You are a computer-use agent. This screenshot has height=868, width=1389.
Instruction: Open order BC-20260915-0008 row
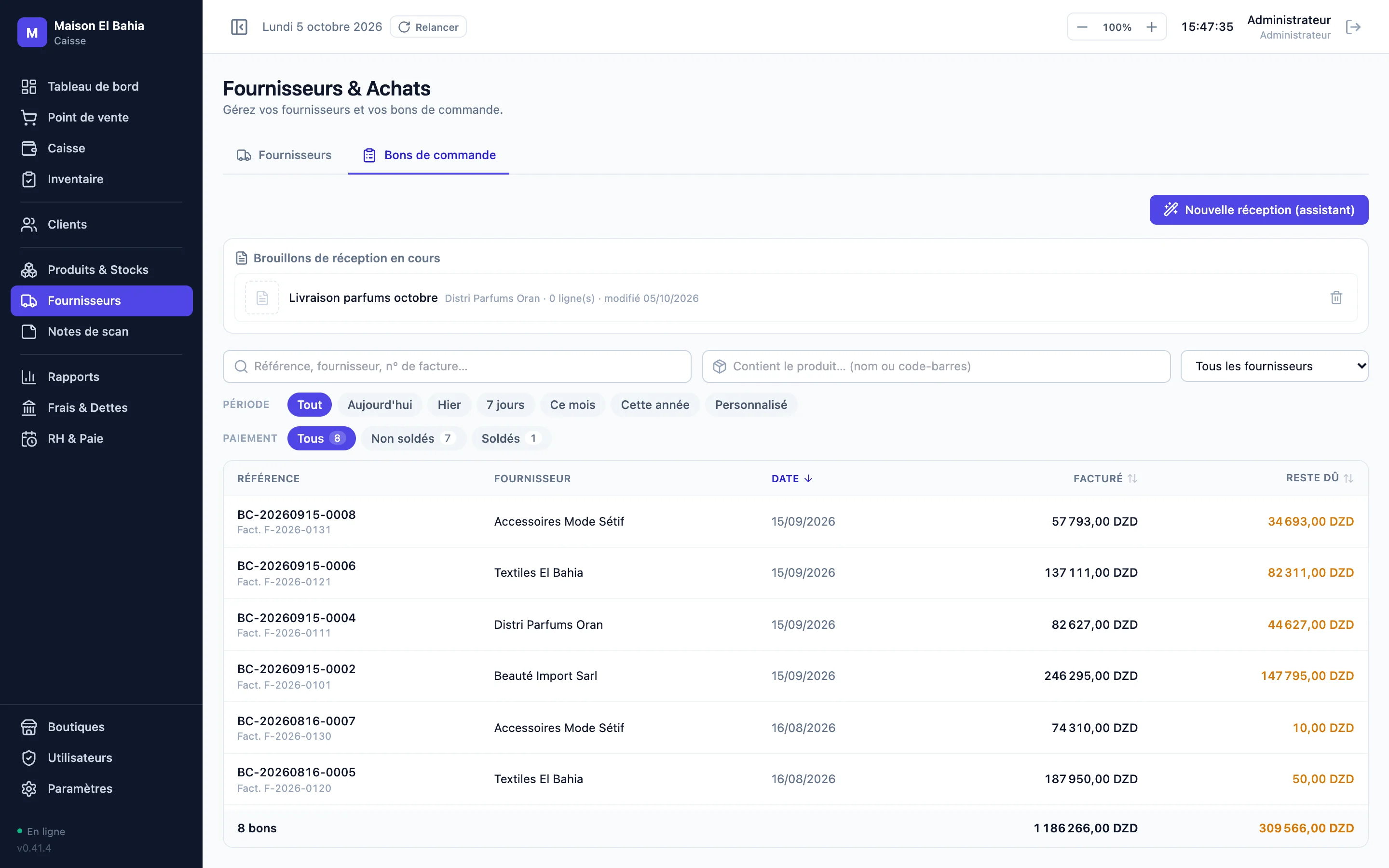(x=795, y=521)
